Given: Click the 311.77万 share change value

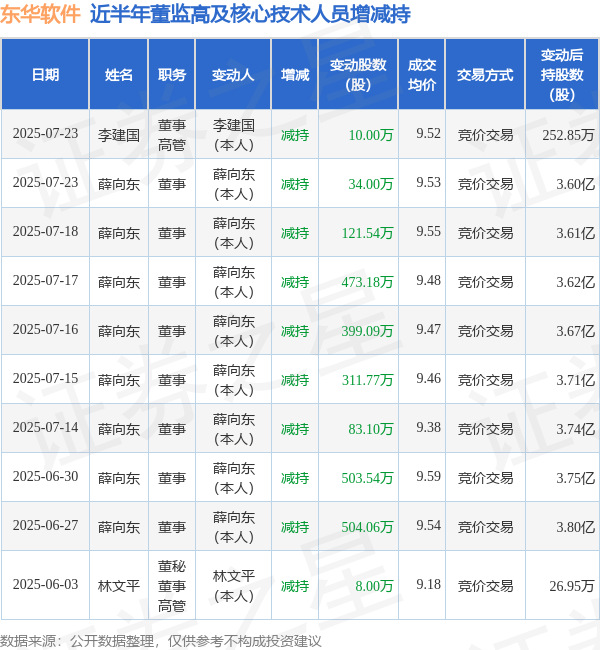Looking at the screenshot, I should pyautogui.click(x=367, y=380).
